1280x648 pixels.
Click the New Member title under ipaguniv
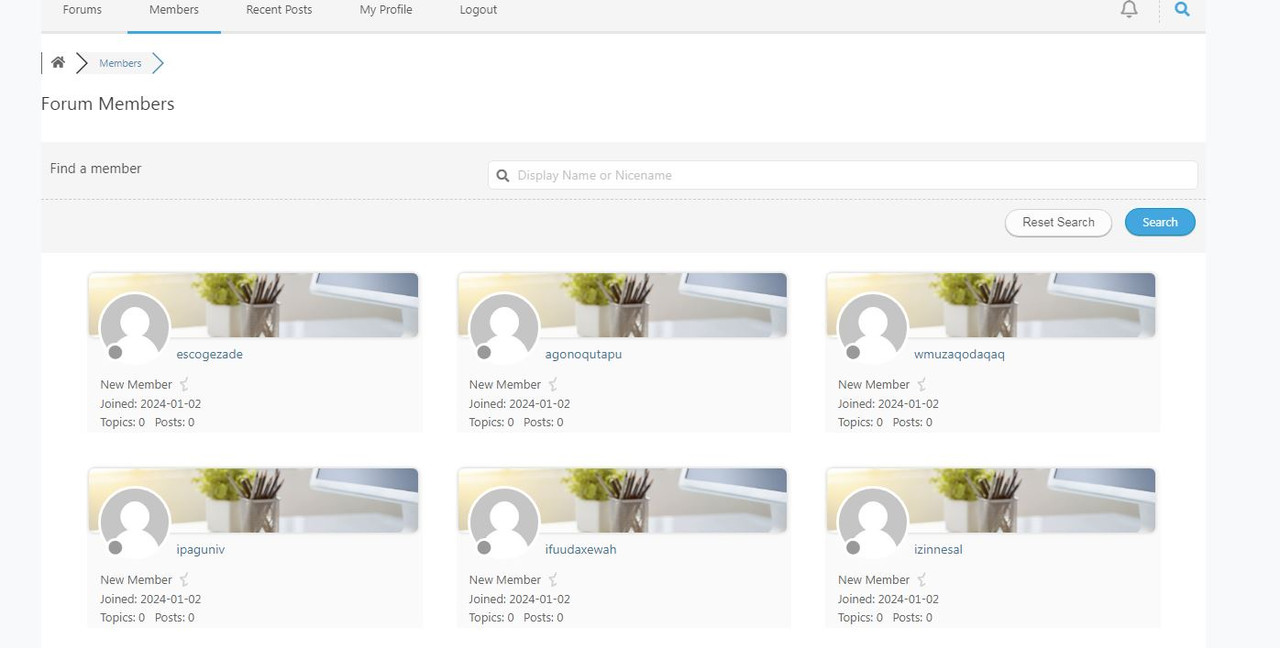click(x=136, y=579)
